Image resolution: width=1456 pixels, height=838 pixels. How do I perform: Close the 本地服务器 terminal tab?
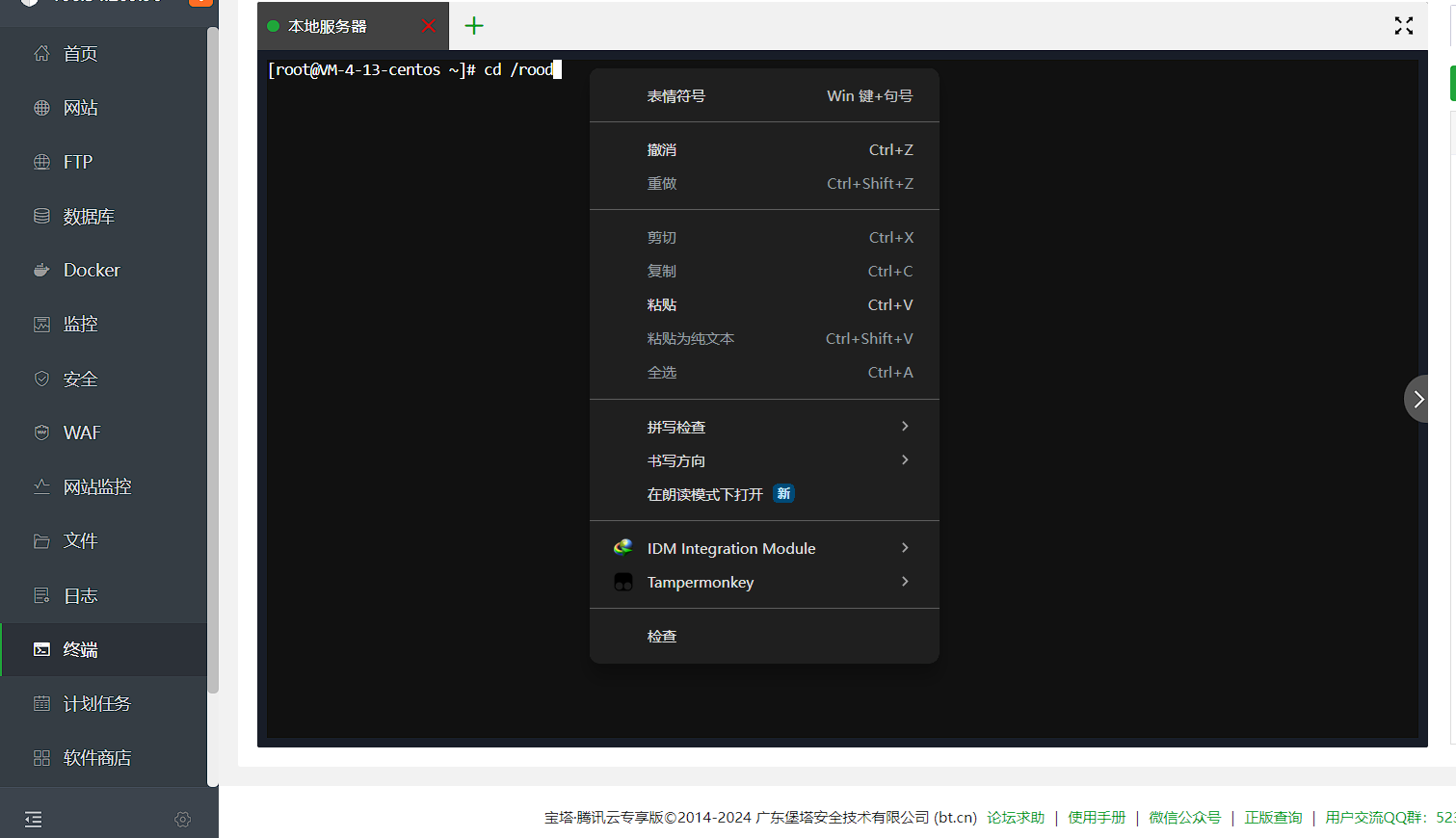pyautogui.click(x=429, y=26)
